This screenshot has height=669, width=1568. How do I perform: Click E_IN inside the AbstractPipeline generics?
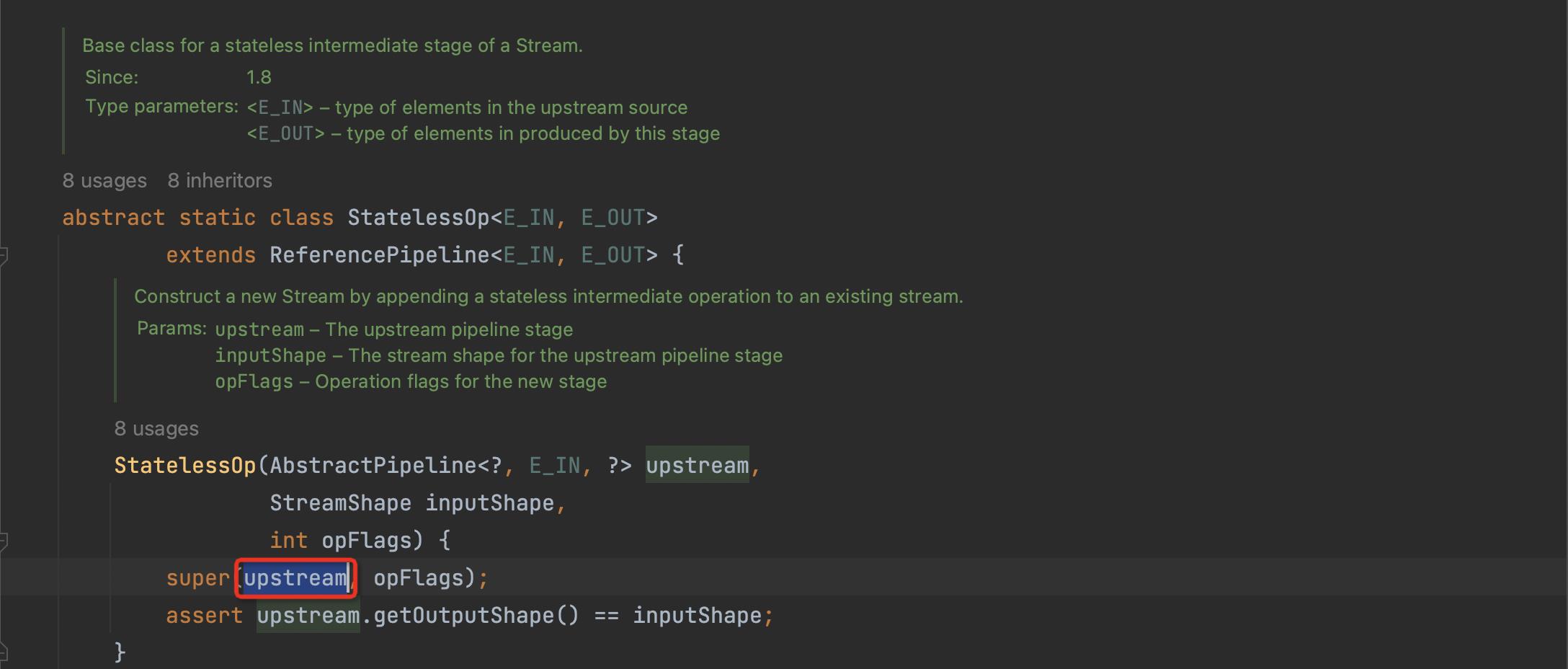[554, 466]
